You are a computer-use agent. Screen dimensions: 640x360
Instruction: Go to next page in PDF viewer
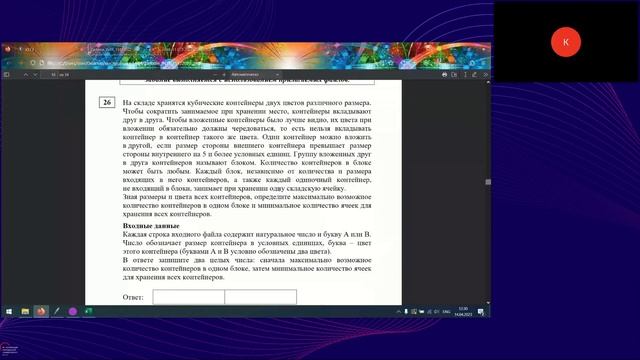pyautogui.click(x=35, y=75)
